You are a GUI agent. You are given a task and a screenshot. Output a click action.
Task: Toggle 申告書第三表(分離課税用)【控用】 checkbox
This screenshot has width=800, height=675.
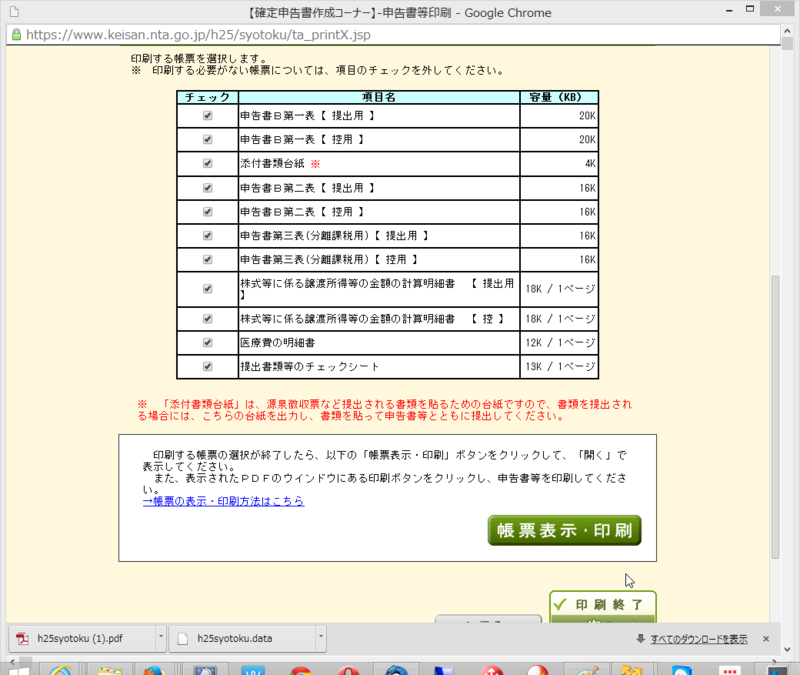(x=207, y=259)
